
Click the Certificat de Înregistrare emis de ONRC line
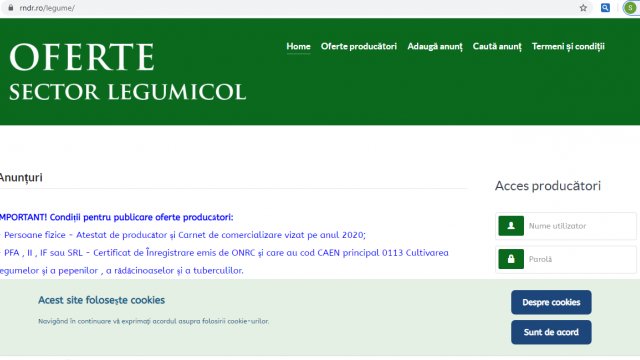pos(224,253)
